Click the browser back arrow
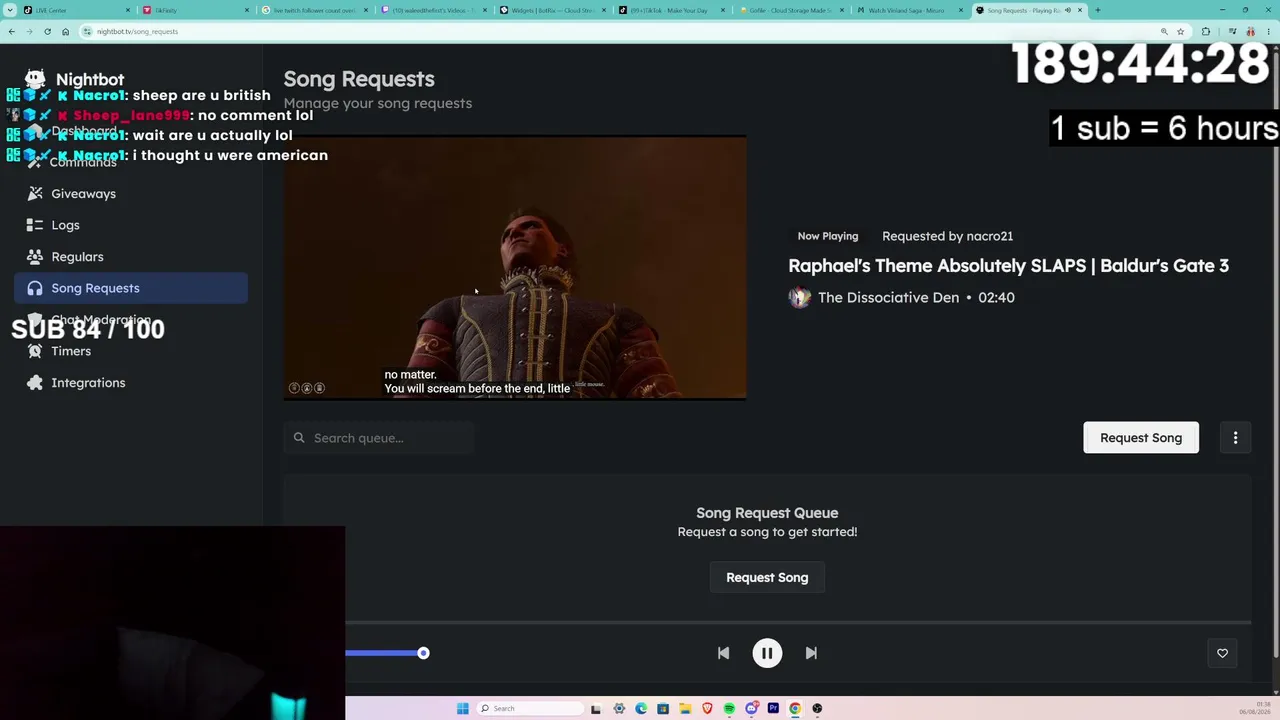Image resolution: width=1280 pixels, height=720 pixels. pyautogui.click(x=11, y=31)
